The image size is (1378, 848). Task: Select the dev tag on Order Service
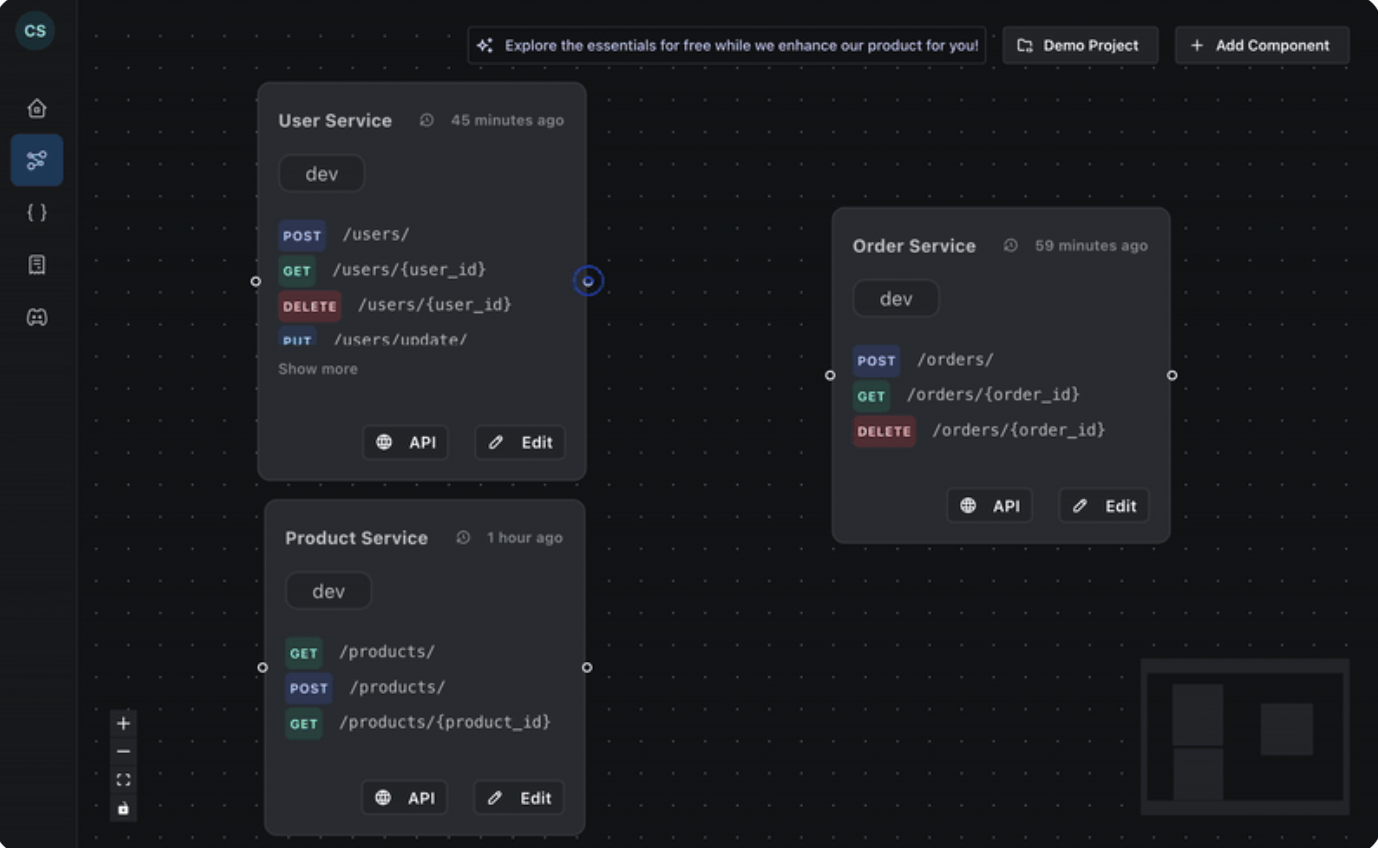tap(896, 299)
